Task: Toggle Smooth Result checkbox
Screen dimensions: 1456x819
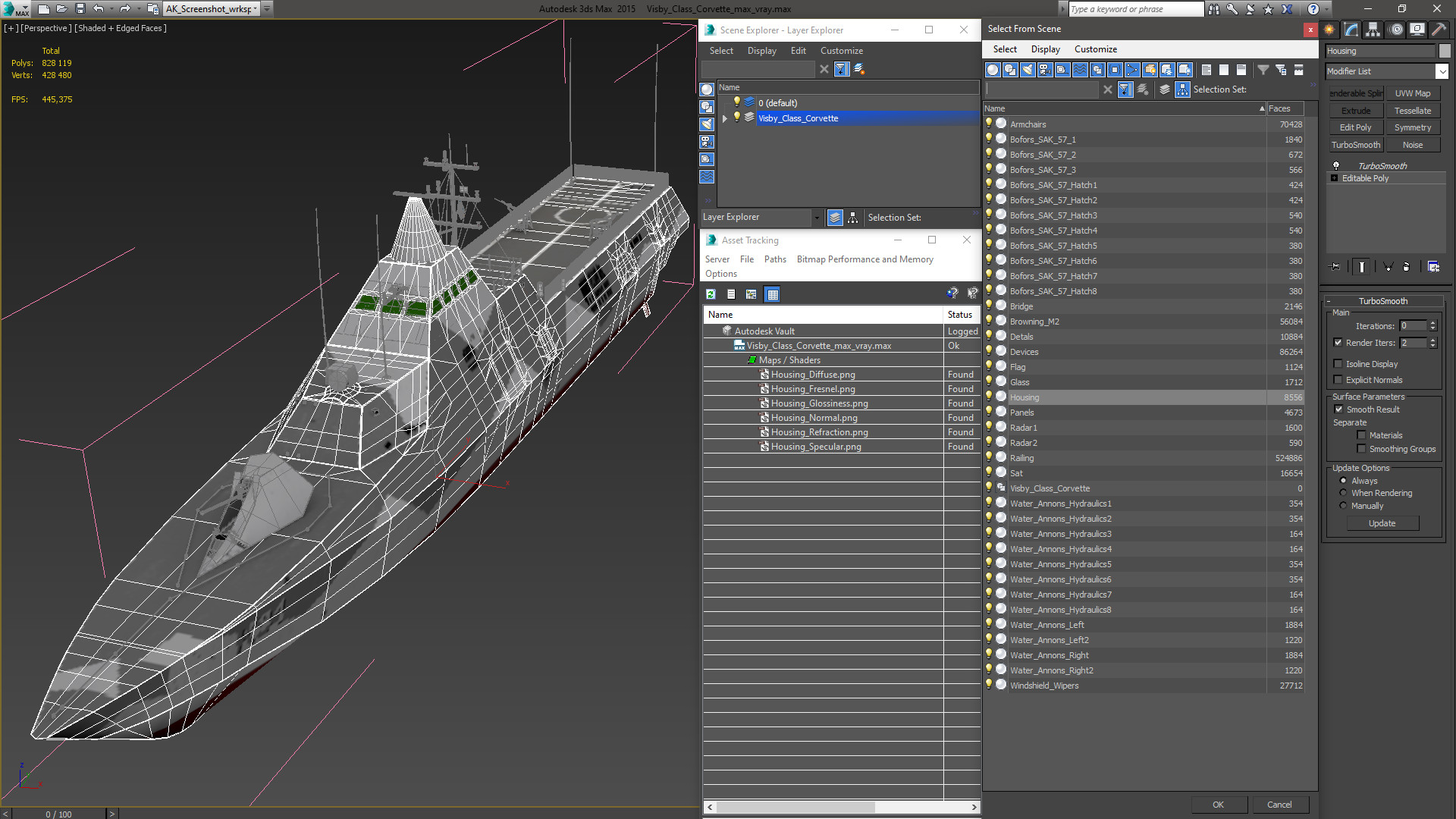Action: coord(1338,409)
